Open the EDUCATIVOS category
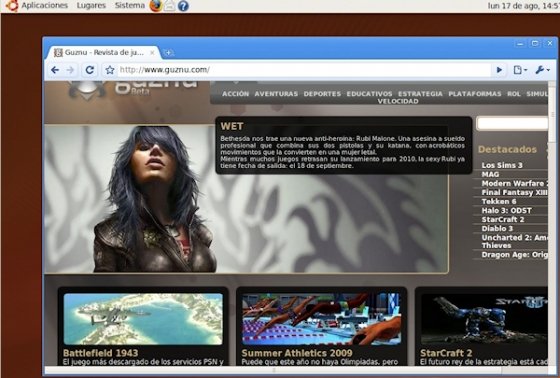 [x=369, y=94]
